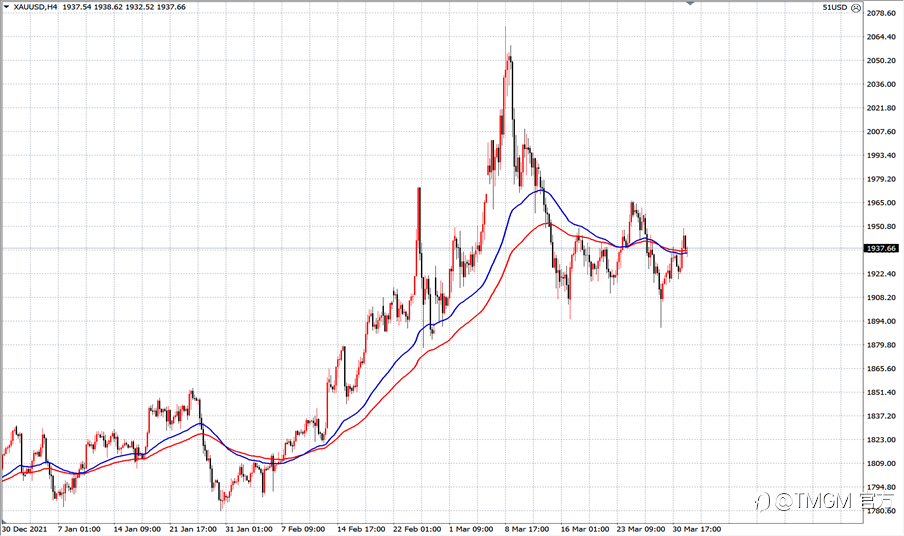The width and height of the screenshot is (904, 536).
Task: Click the current price tag 1937.66
Action: [882, 248]
